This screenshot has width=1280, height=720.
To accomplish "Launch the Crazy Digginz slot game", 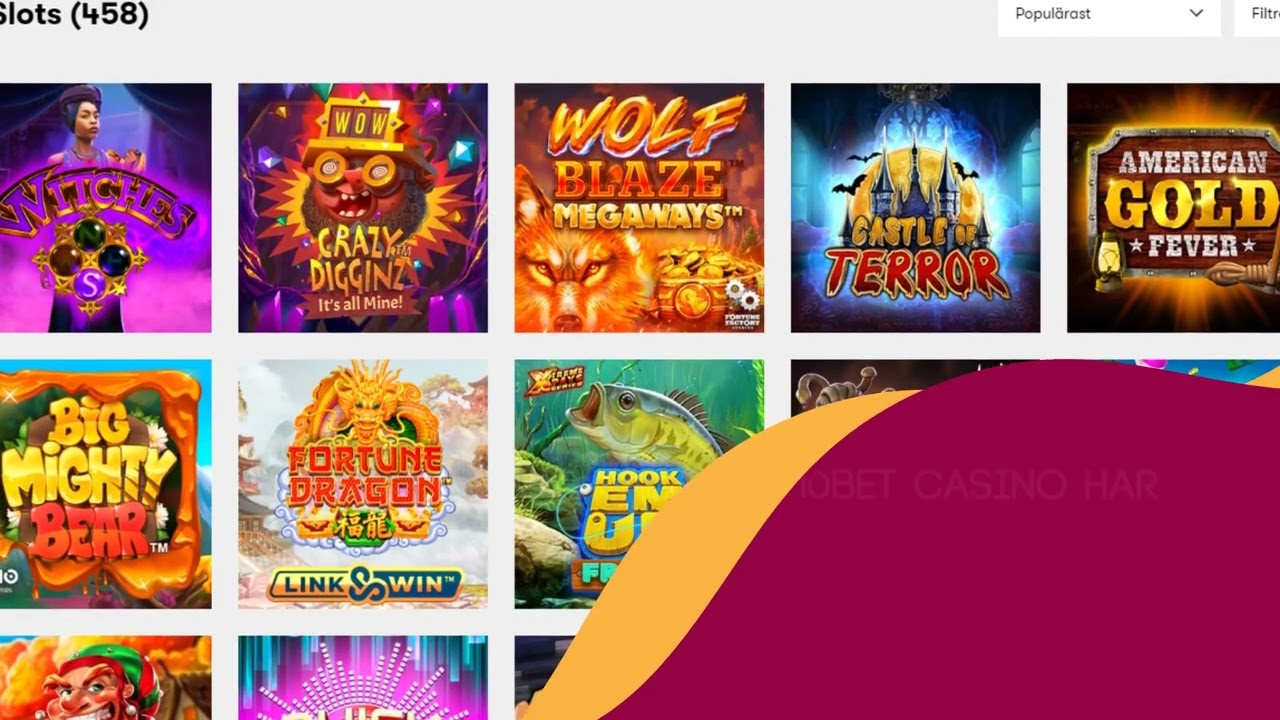I will click(363, 208).
